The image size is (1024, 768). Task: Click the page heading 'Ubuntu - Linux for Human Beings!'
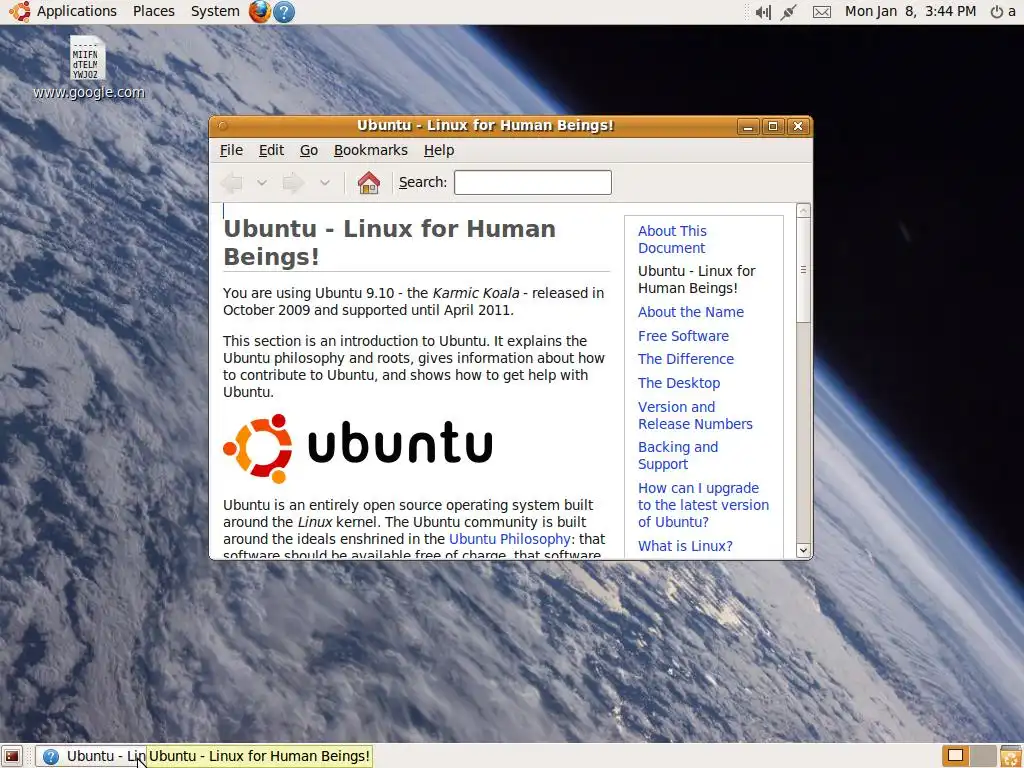point(390,242)
